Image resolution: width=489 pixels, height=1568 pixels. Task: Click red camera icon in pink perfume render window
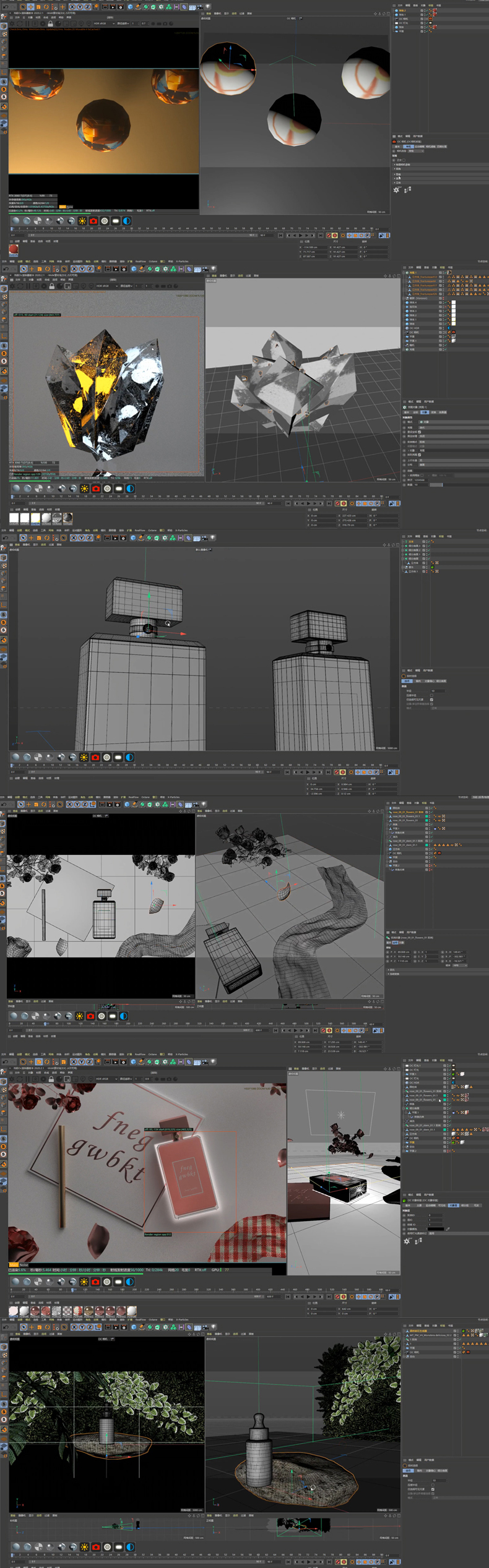[x=95, y=1282]
